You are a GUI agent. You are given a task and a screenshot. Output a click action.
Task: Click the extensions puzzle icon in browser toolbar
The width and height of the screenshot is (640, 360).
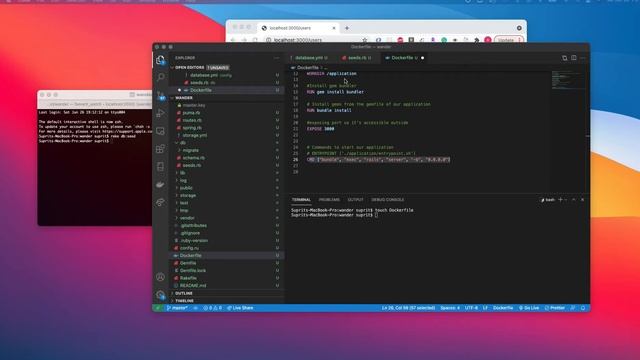click(x=476, y=40)
